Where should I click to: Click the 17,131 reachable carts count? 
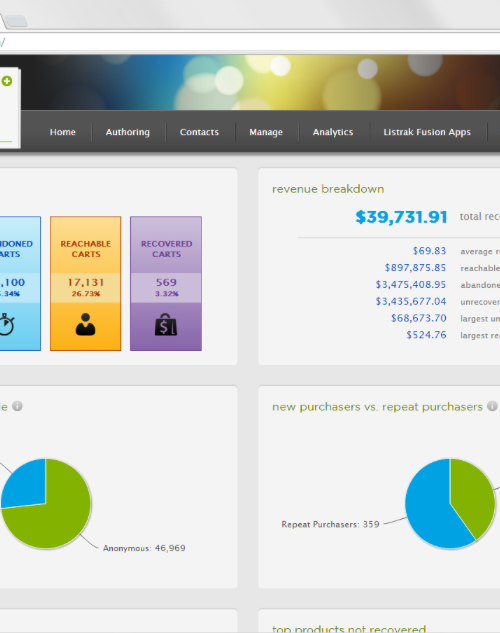(x=86, y=282)
